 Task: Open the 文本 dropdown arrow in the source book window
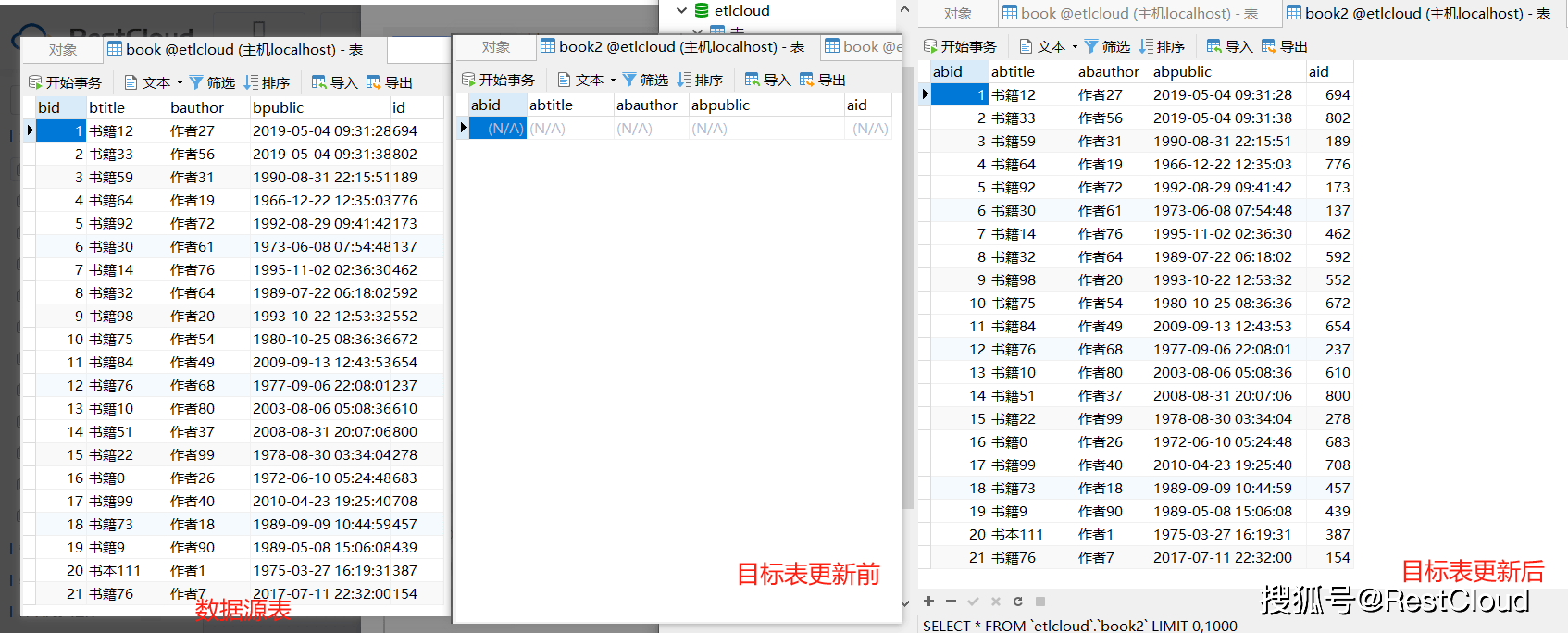pos(180,82)
